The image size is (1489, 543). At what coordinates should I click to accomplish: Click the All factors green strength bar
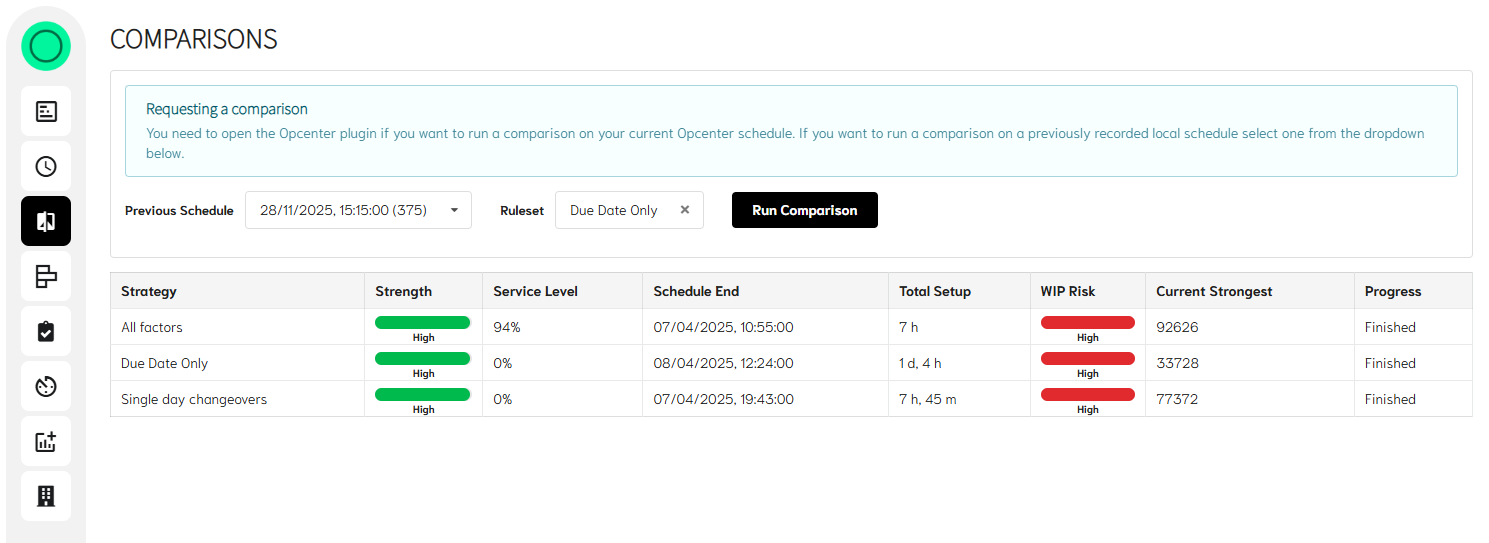[422, 322]
